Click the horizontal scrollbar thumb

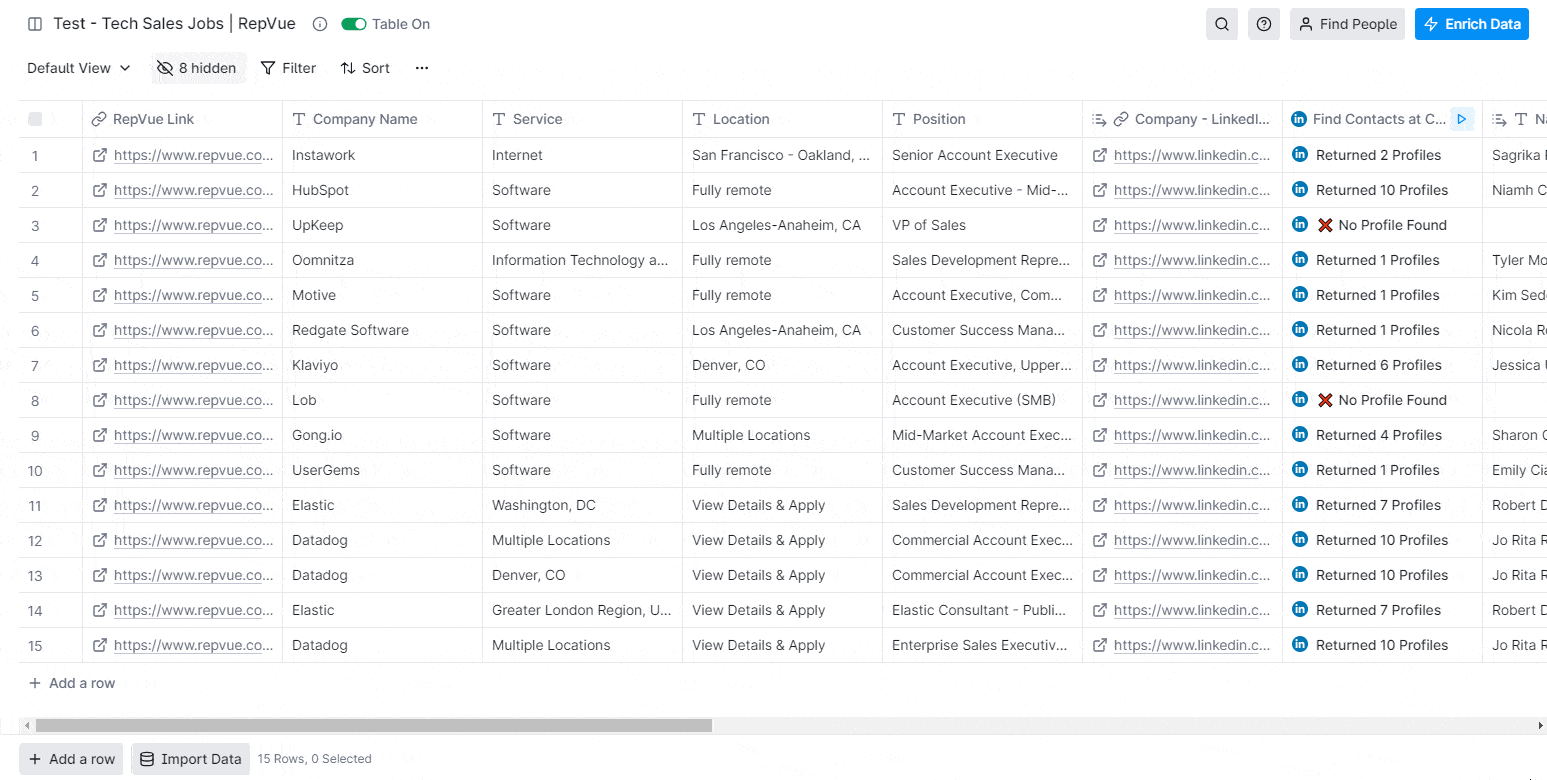(373, 725)
